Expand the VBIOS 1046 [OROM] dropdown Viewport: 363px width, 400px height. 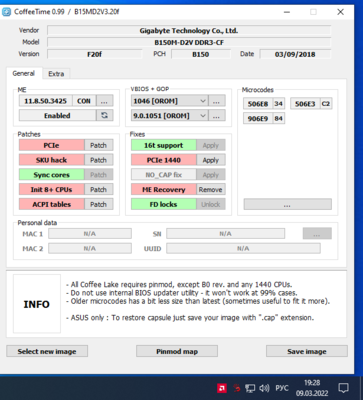pyautogui.click(x=170, y=101)
